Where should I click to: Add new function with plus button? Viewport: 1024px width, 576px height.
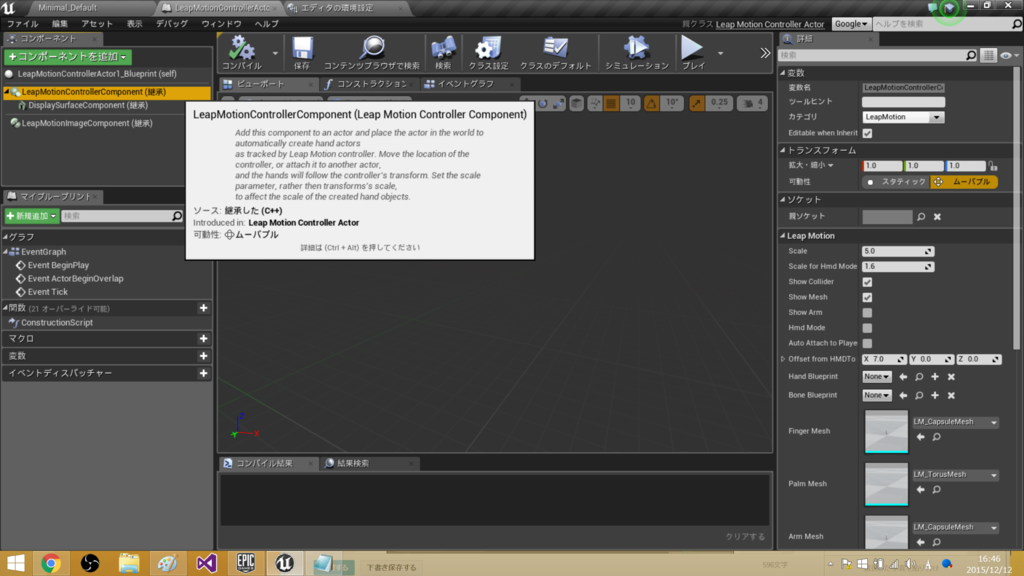tap(203, 308)
